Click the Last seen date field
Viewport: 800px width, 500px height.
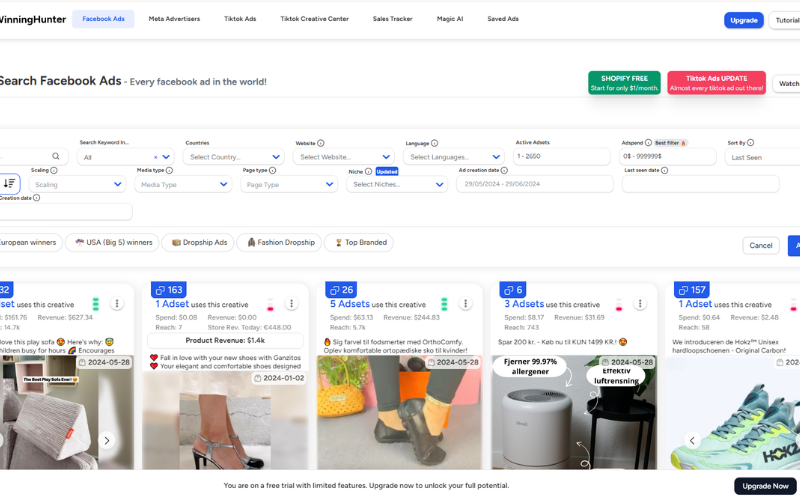[701, 184]
